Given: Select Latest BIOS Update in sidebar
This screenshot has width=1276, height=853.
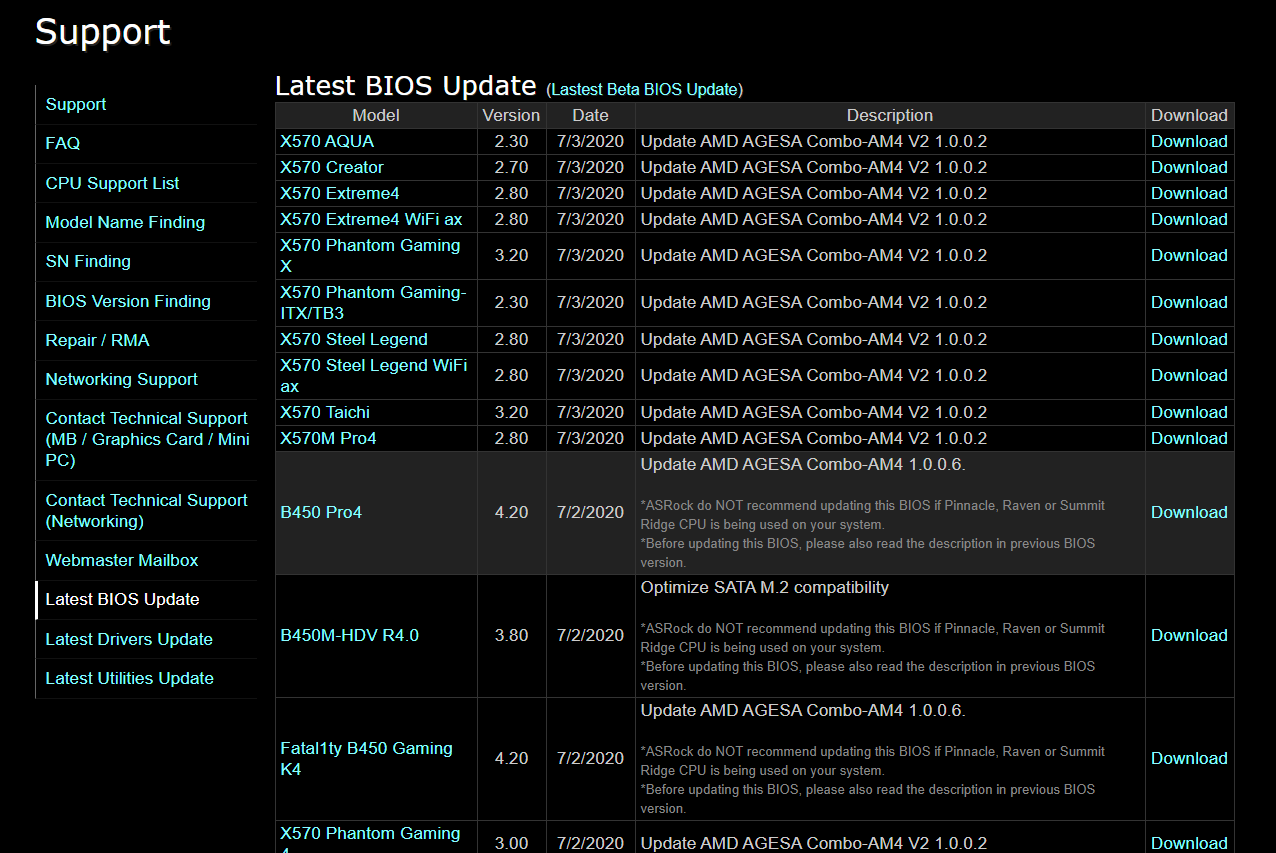Looking at the screenshot, I should click(x=123, y=599).
